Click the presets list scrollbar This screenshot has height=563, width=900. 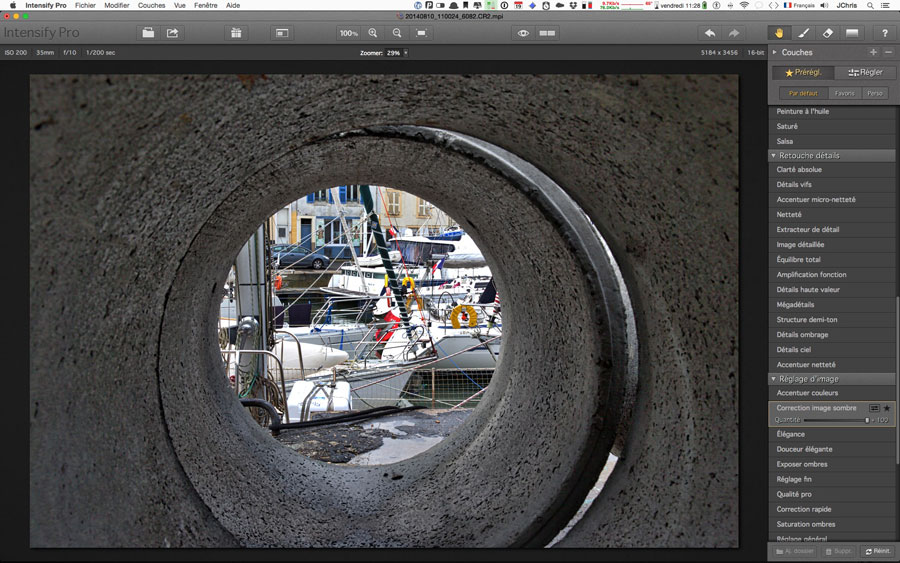(x=897, y=379)
